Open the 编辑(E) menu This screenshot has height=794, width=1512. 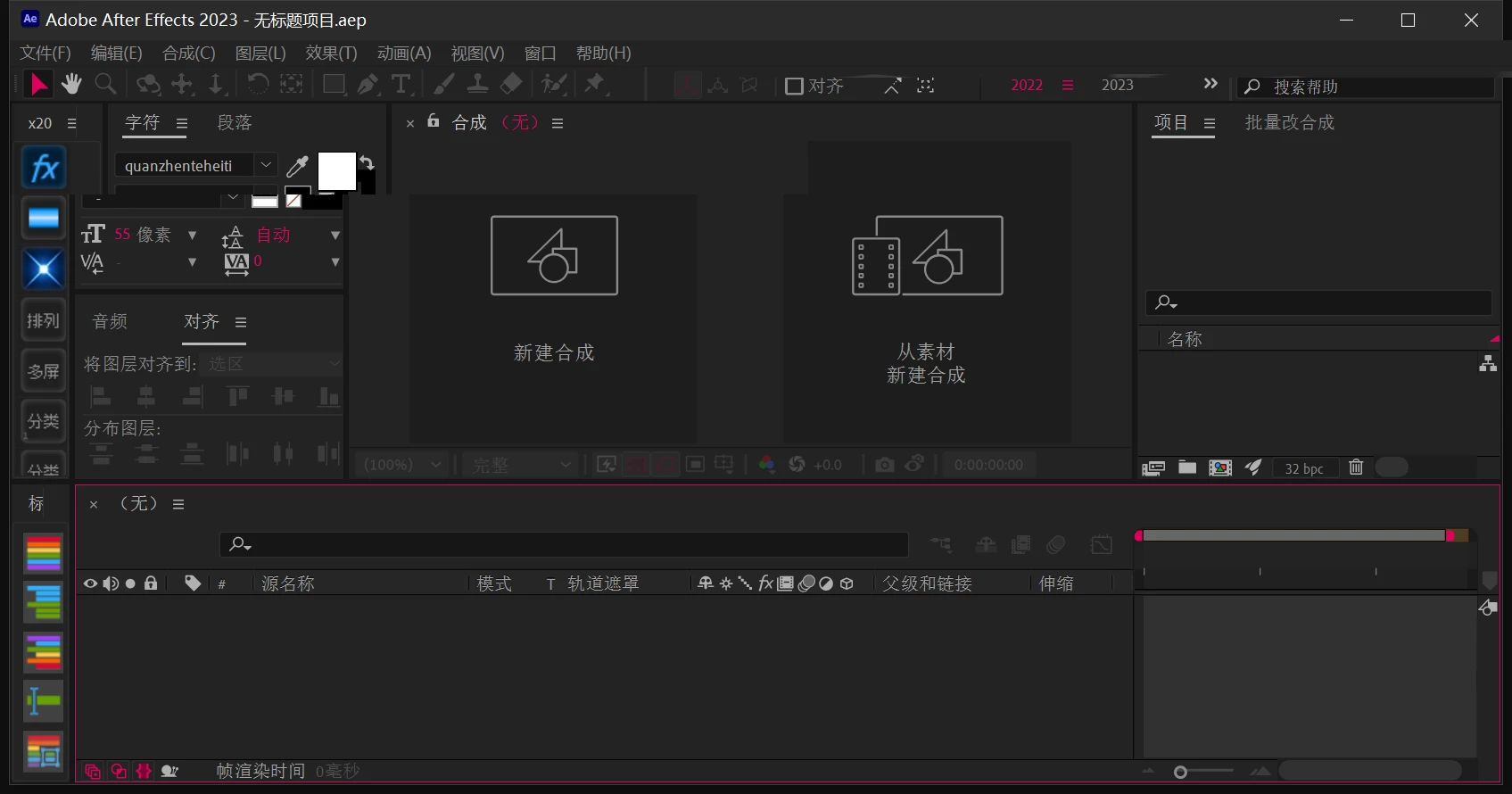(117, 54)
